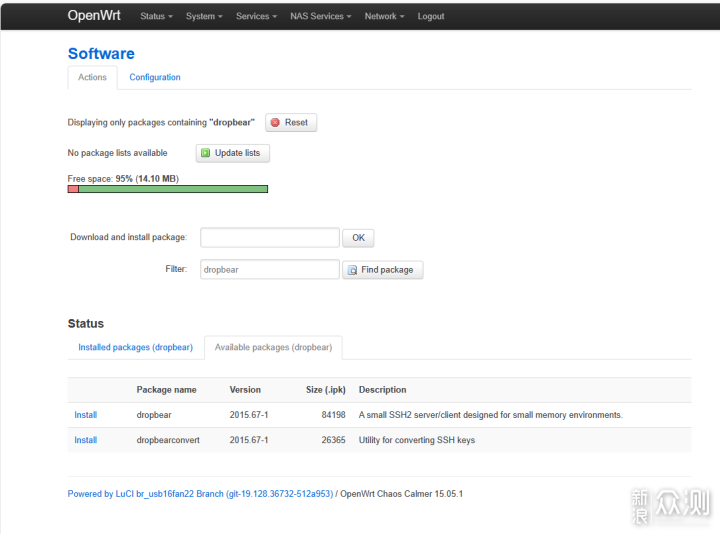The height and width of the screenshot is (534, 720).
Task: Click the Size (.ipk) column header
Action: 326,389
